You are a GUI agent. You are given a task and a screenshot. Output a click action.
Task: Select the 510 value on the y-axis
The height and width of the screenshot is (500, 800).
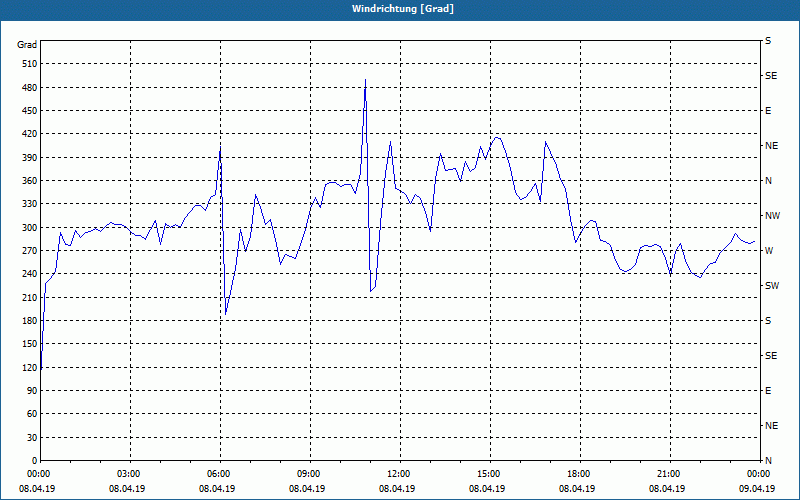pos(27,64)
